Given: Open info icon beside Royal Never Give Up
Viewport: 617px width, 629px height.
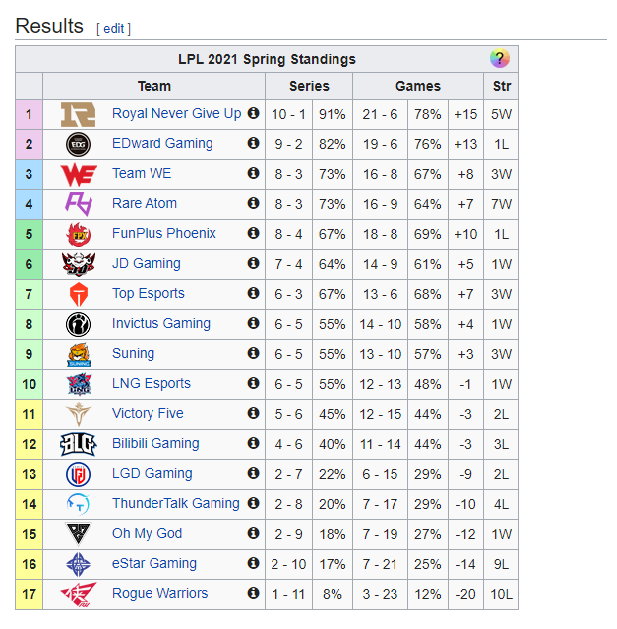Looking at the screenshot, I should [253, 113].
